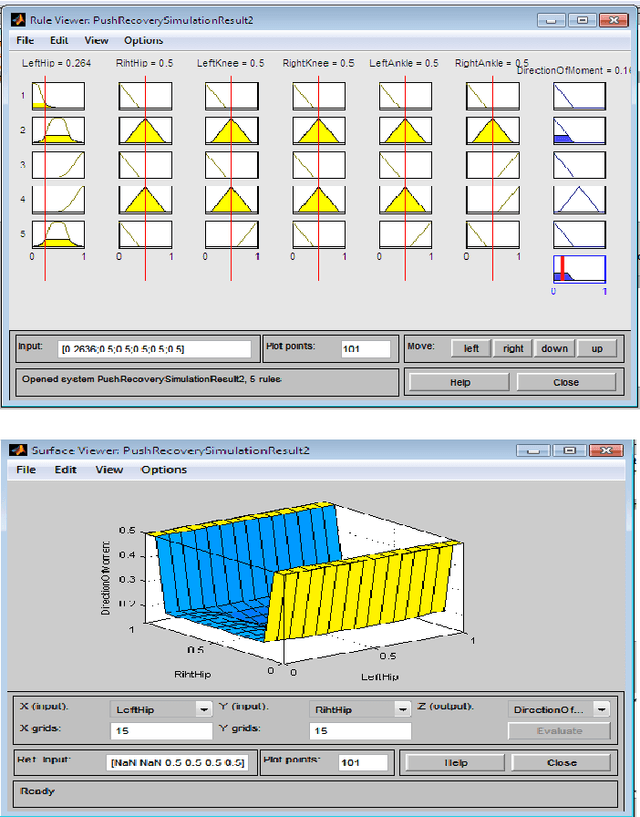Open File menu in Rule Viewer

(x=26, y=41)
